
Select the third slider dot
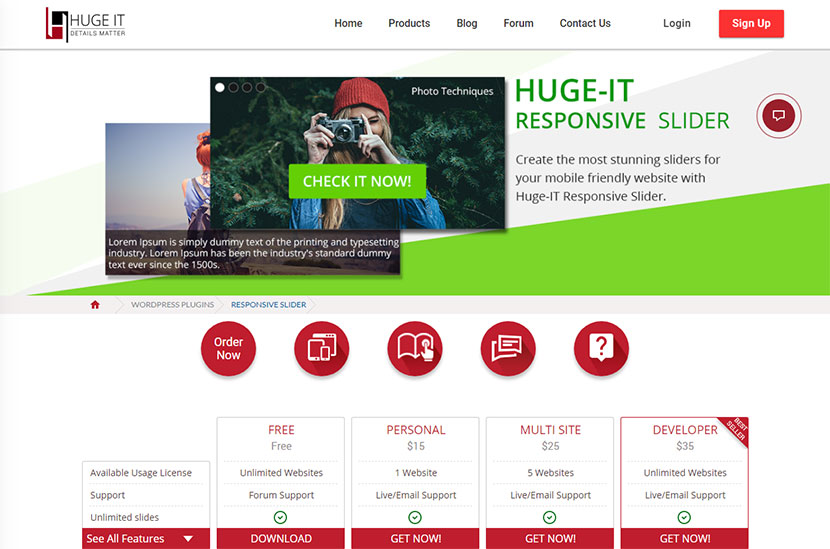tap(247, 87)
